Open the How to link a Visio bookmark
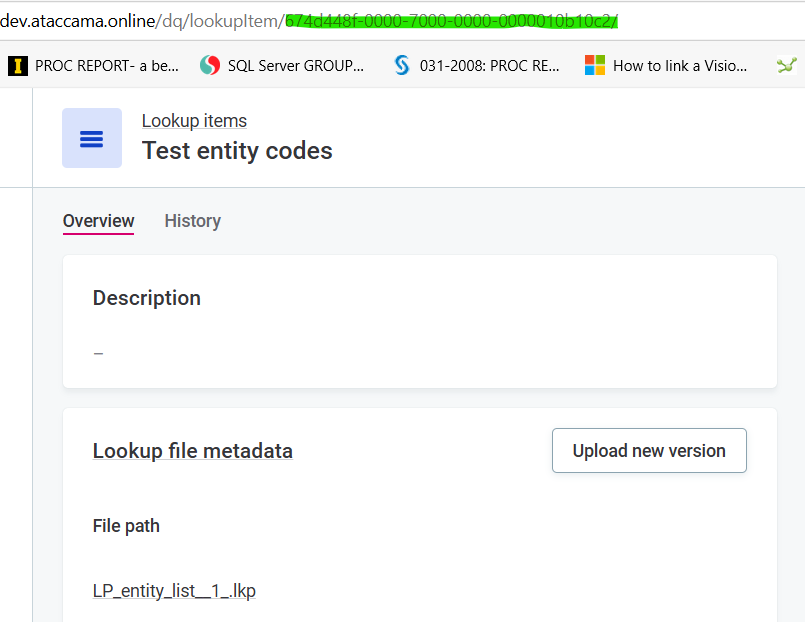The width and height of the screenshot is (805, 622). 680,66
